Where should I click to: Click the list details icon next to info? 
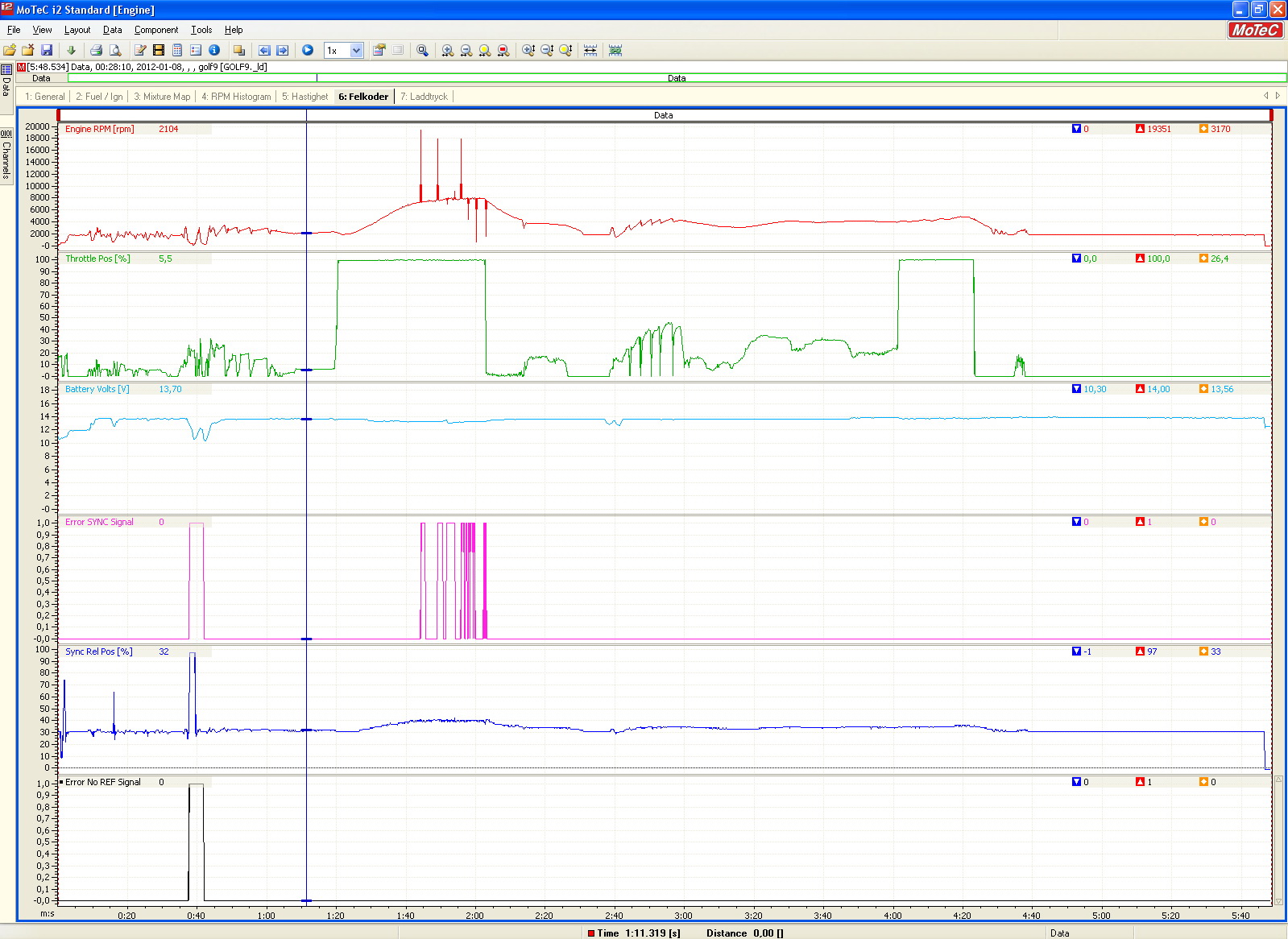tap(196, 50)
